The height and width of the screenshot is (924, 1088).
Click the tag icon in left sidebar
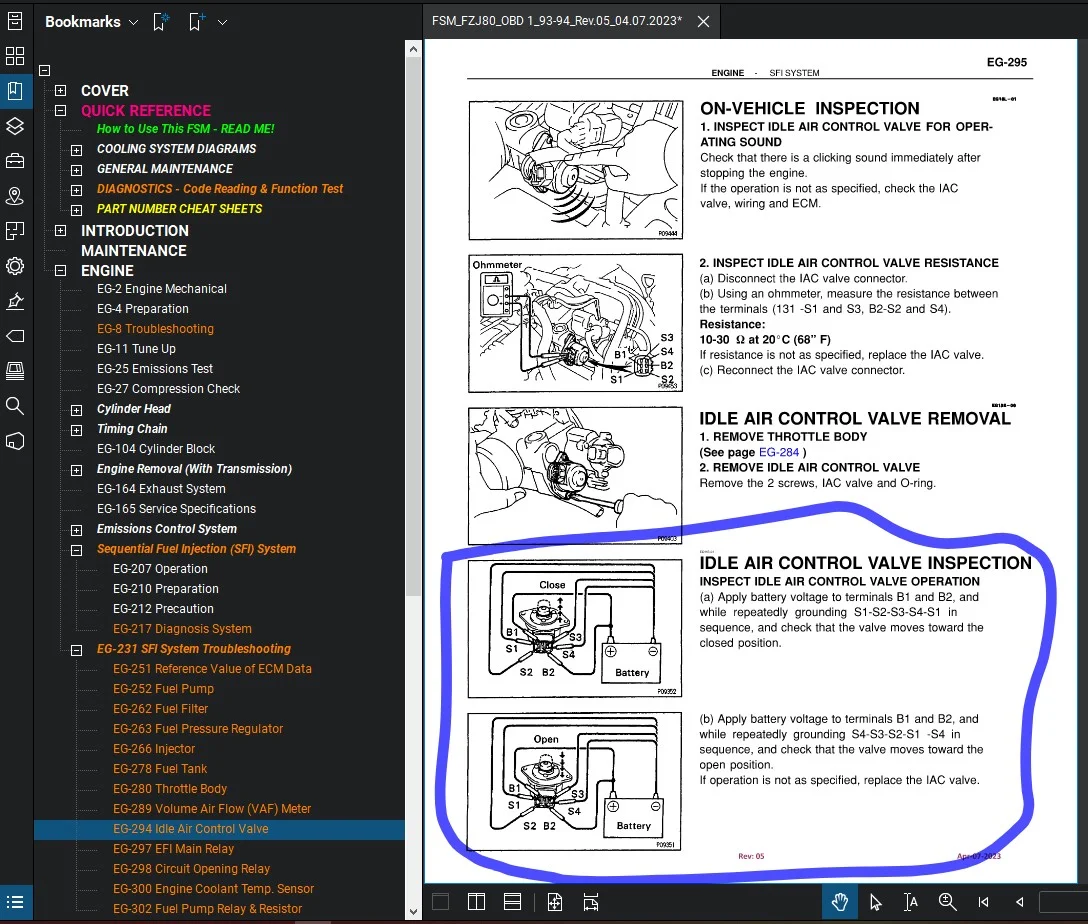pyautogui.click(x=15, y=336)
